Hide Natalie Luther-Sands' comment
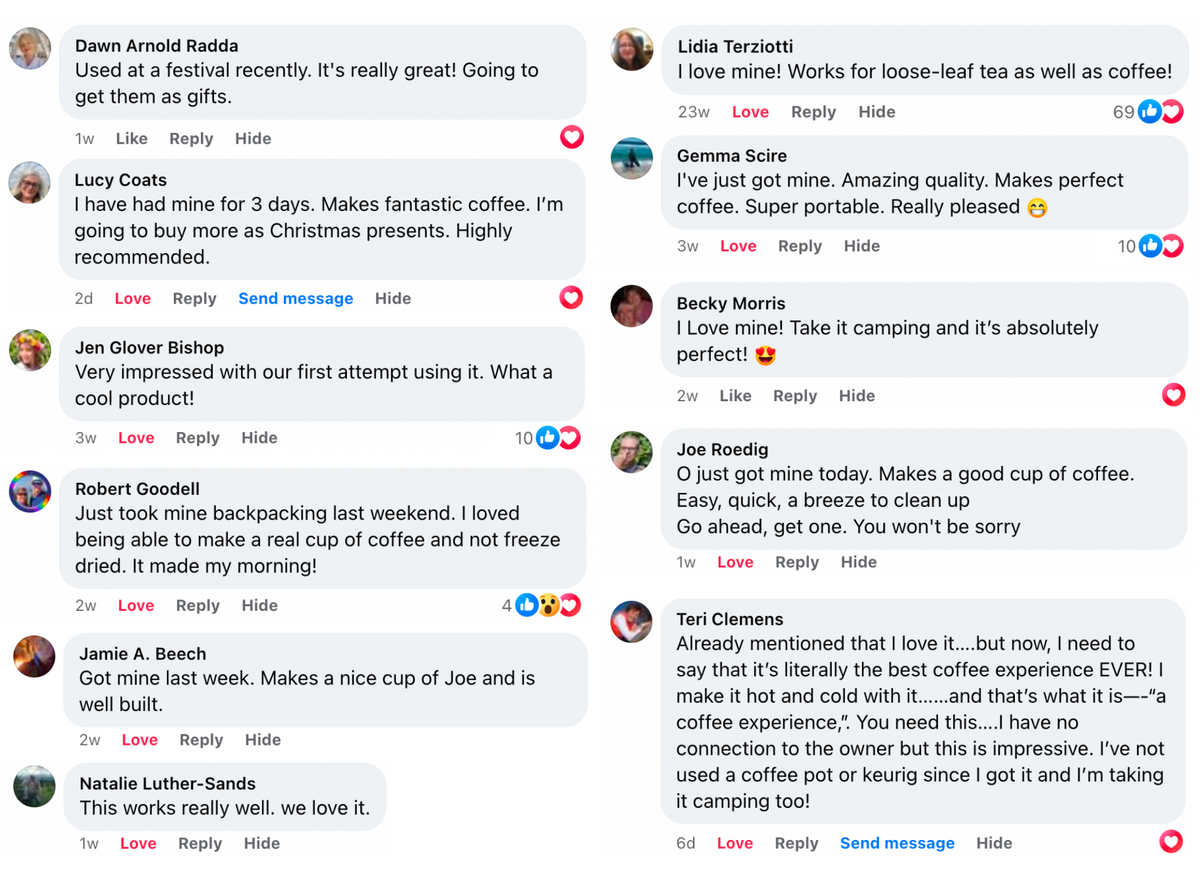Screen dimensions: 1200x891 262,844
